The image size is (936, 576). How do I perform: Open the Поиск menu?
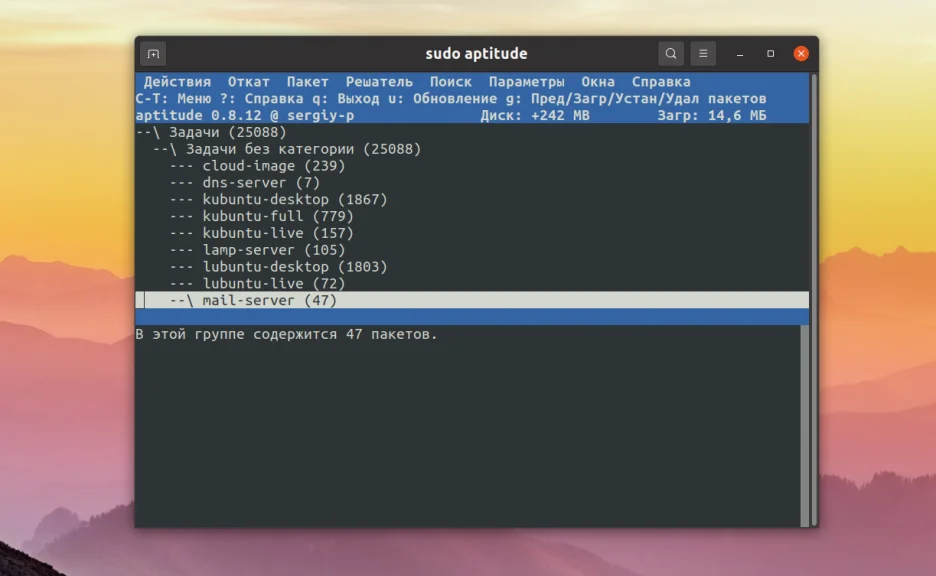pyautogui.click(x=453, y=81)
